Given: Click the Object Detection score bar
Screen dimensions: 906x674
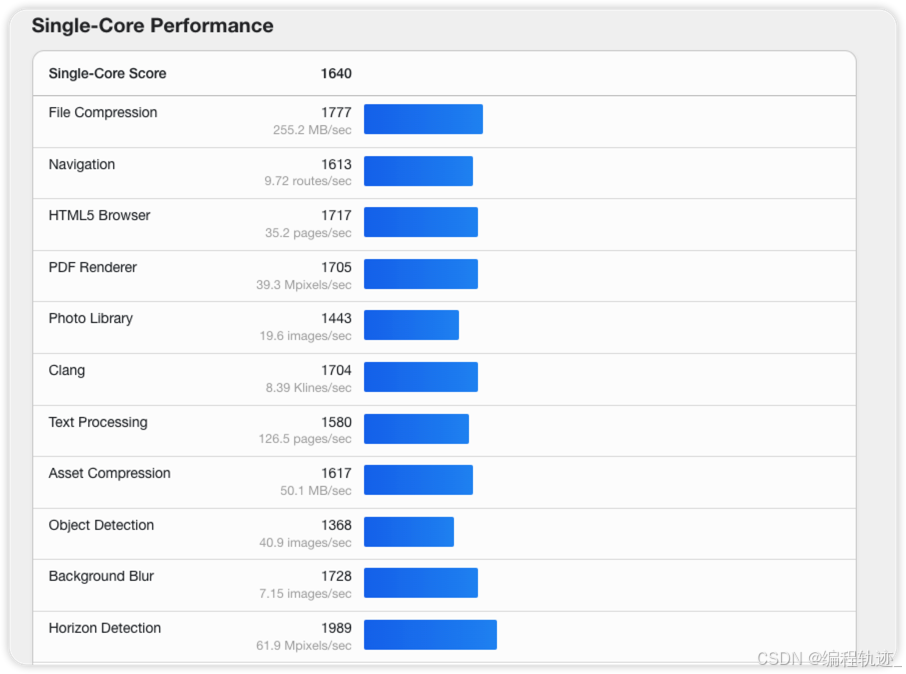Looking at the screenshot, I should [408, 532].
